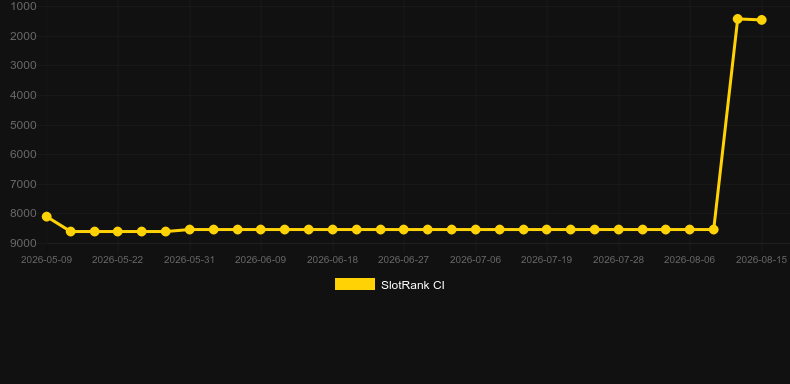This screenshot has height=384, width=790.
Task: Click the highest peak point near rank 1400
Action: [x=738, y=19]
